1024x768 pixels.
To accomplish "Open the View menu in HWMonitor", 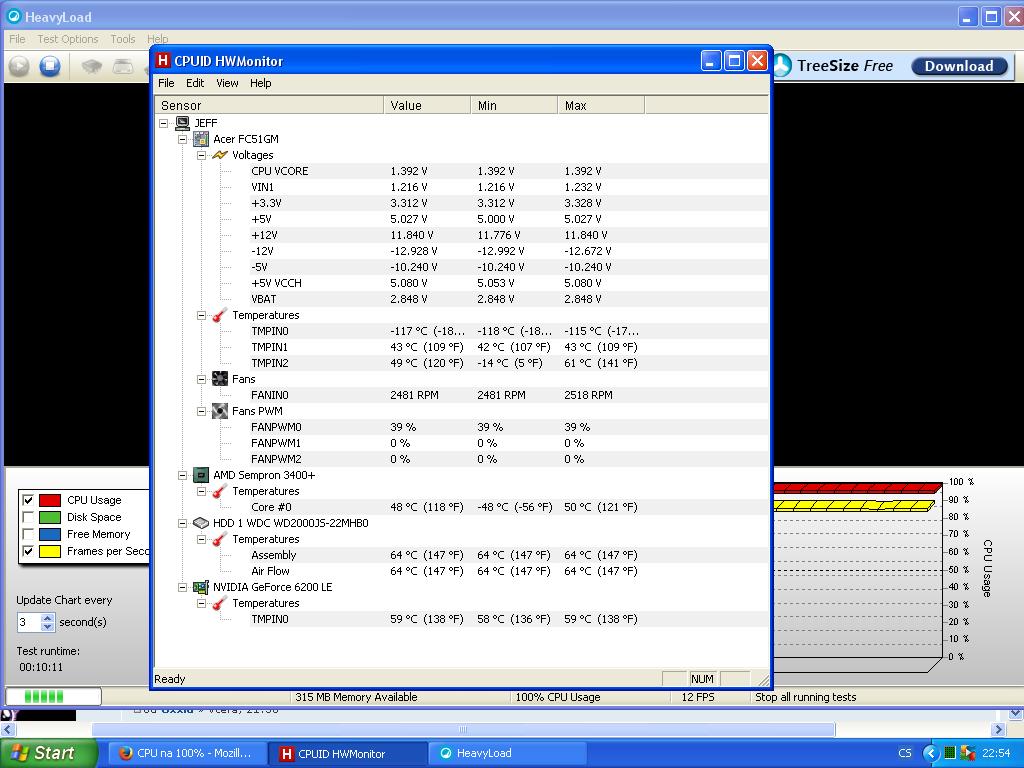I will tap(227, 83).
